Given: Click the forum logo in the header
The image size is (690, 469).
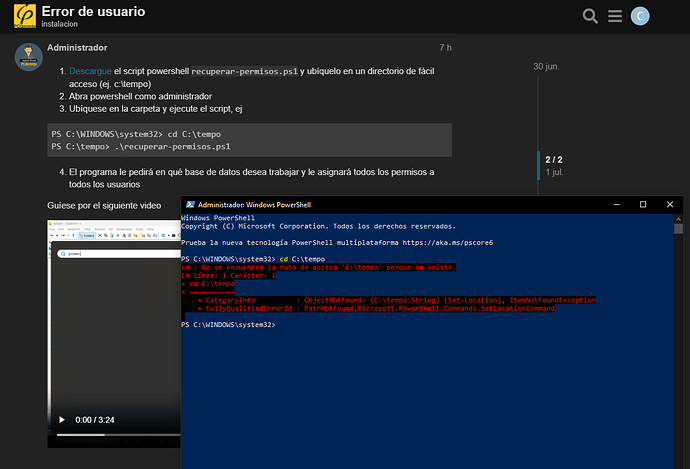Looking at the screenshot, I should [x=25, y=16].
